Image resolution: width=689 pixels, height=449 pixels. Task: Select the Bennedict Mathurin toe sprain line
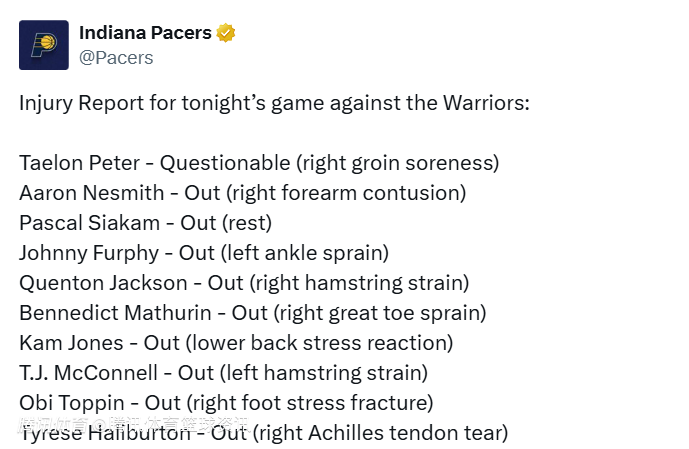pyautogui.click(x=252, y=313)
